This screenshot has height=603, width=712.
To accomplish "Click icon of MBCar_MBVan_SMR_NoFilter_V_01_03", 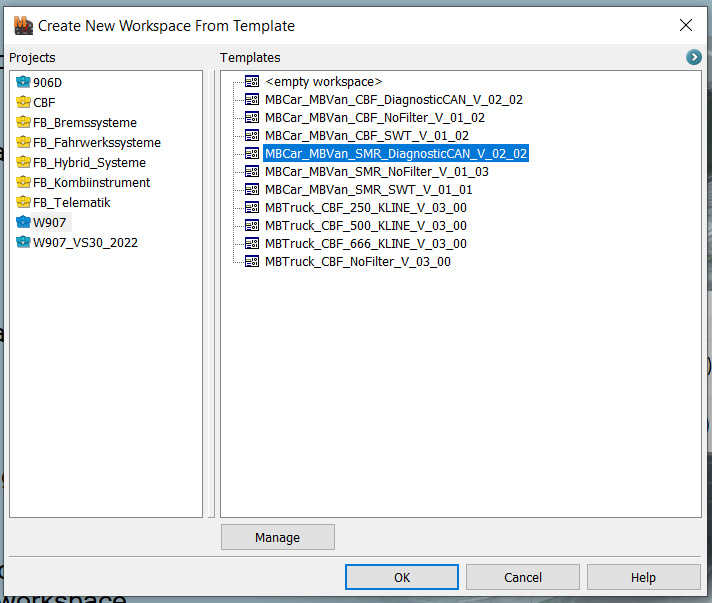I will click(252, 171).
